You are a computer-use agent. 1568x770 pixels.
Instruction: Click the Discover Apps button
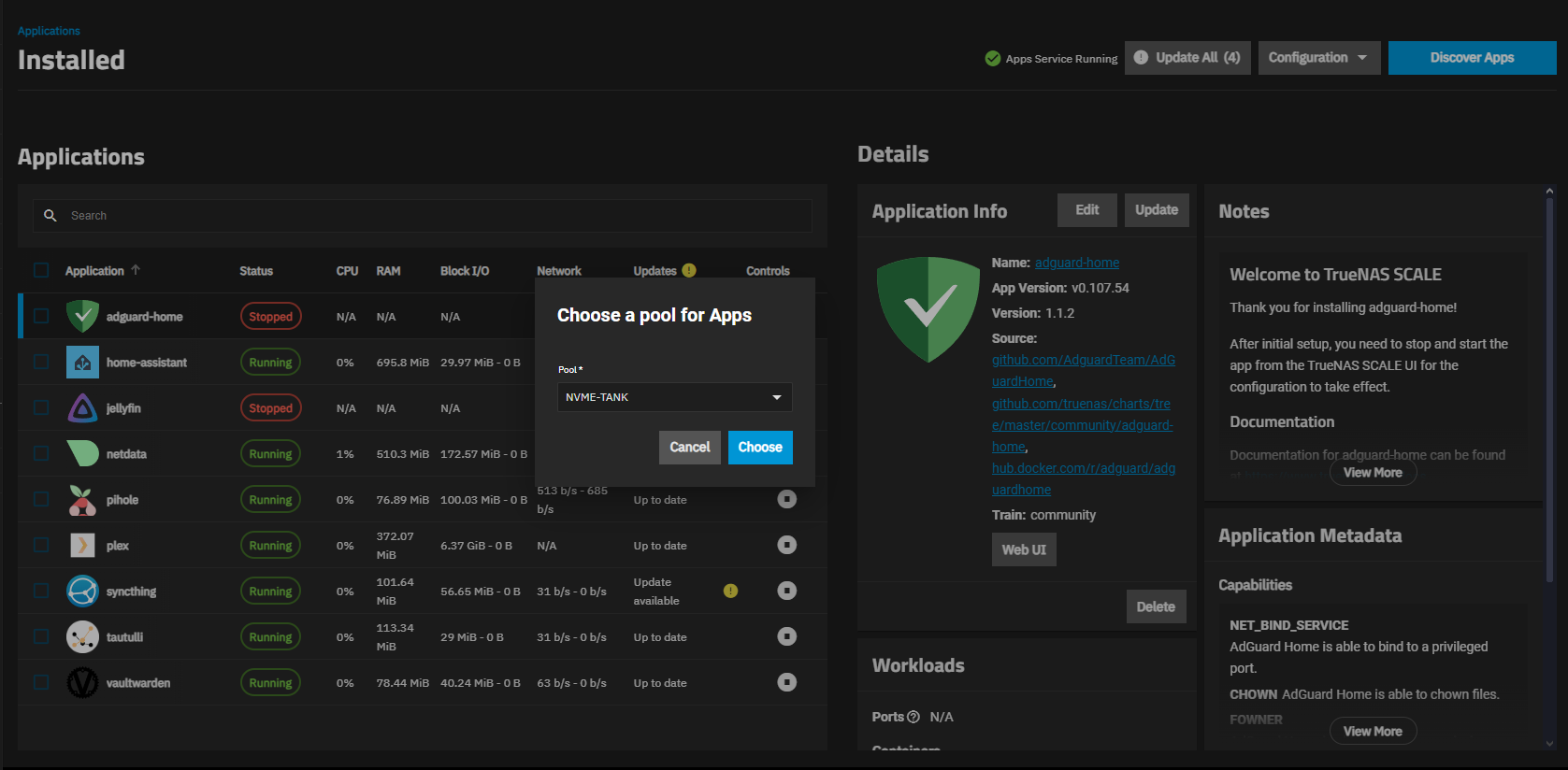coord(1472,58)
